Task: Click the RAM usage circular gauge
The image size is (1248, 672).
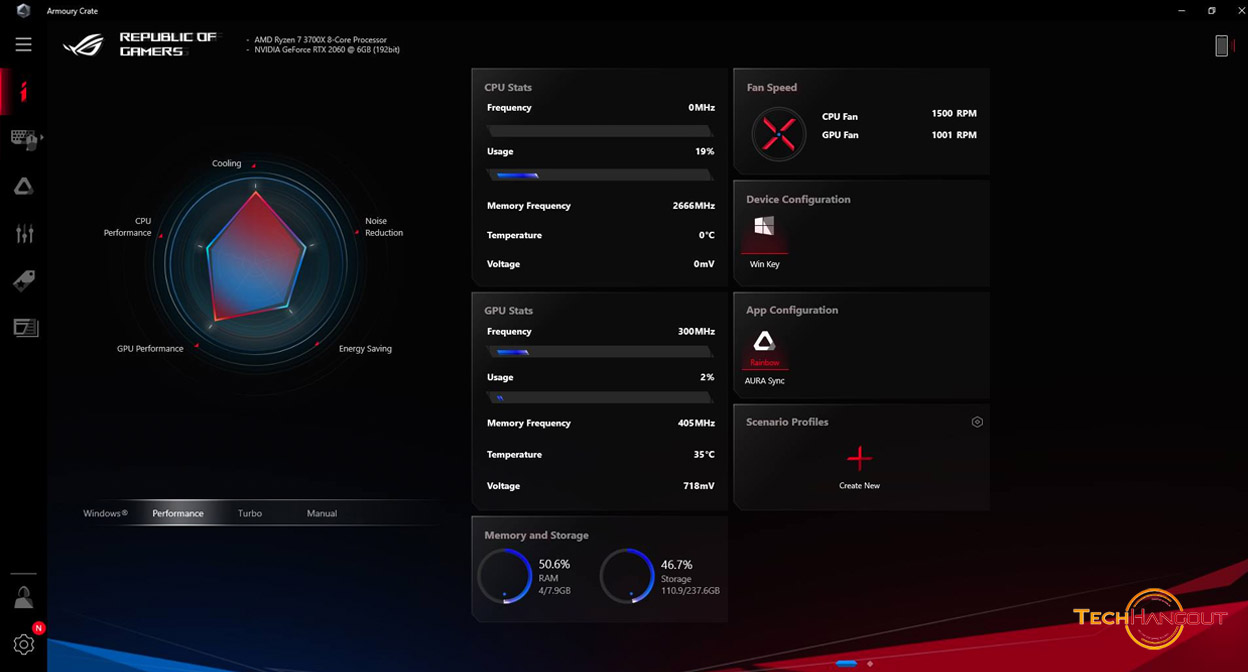Action: (x=504, y=576)
